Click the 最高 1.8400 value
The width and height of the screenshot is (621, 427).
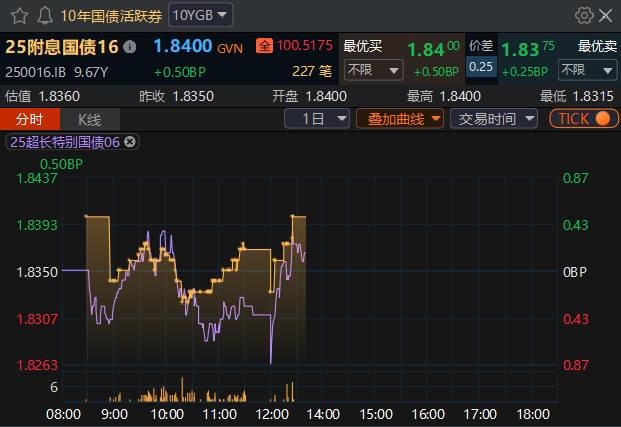point(444,96)
